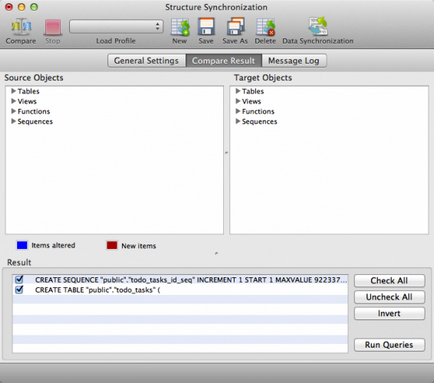This screenshot has height=383, width=434.
Task: Zoom the window with green button
Action: click(x=34, y=7)
